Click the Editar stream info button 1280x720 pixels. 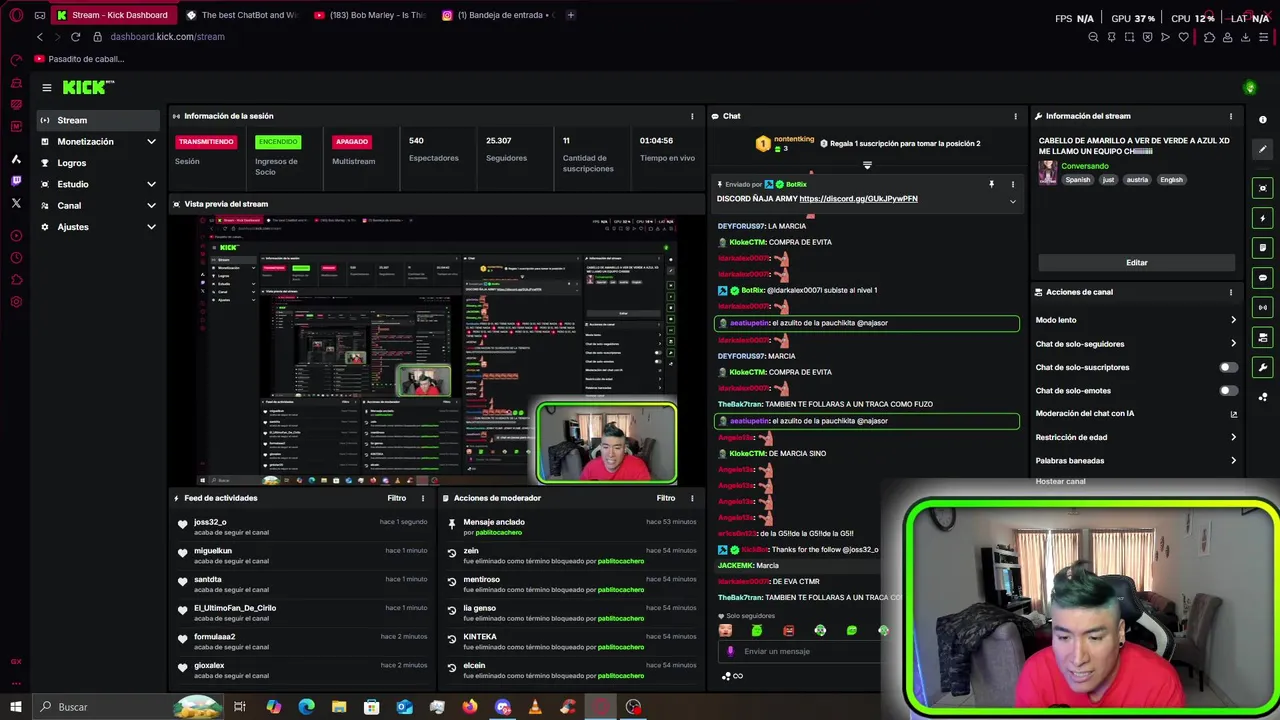pos(1137,263)
